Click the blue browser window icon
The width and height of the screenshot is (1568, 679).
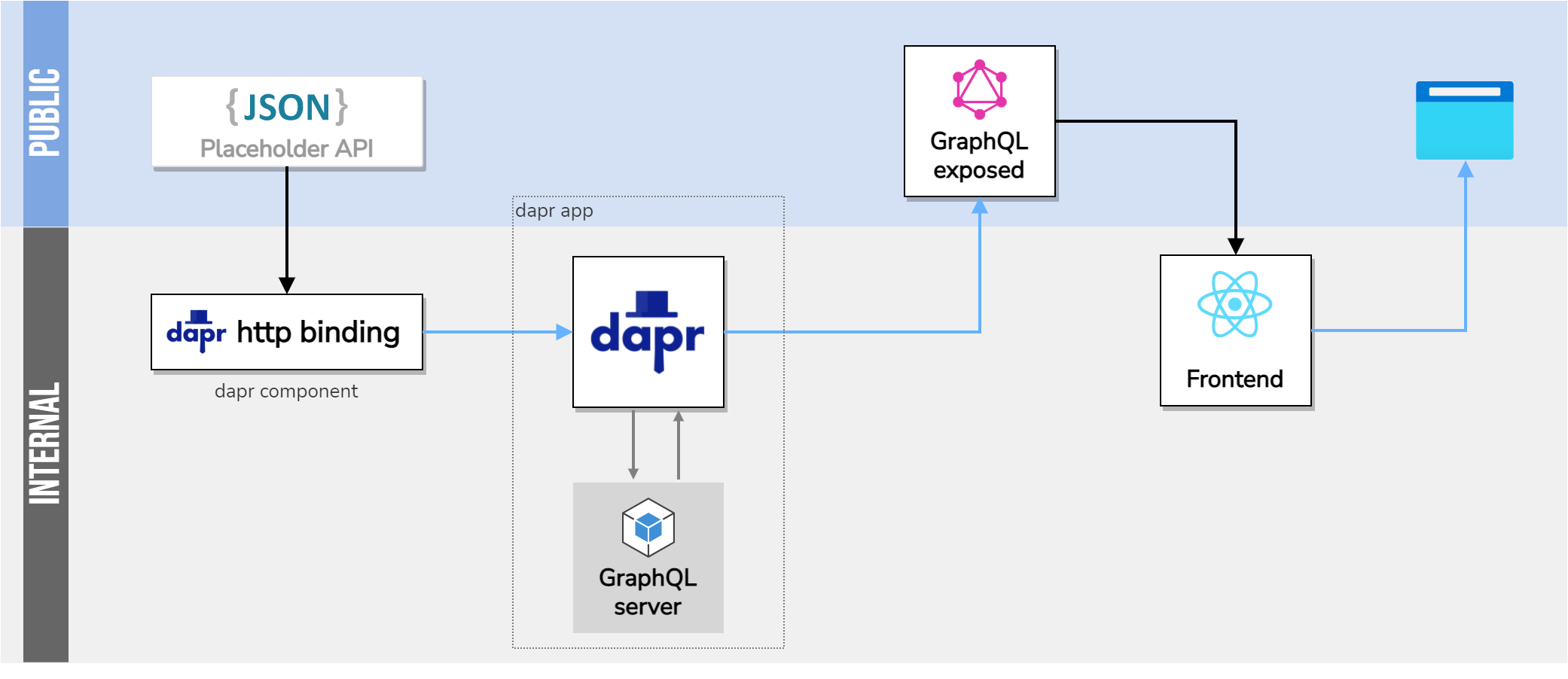1464,120
